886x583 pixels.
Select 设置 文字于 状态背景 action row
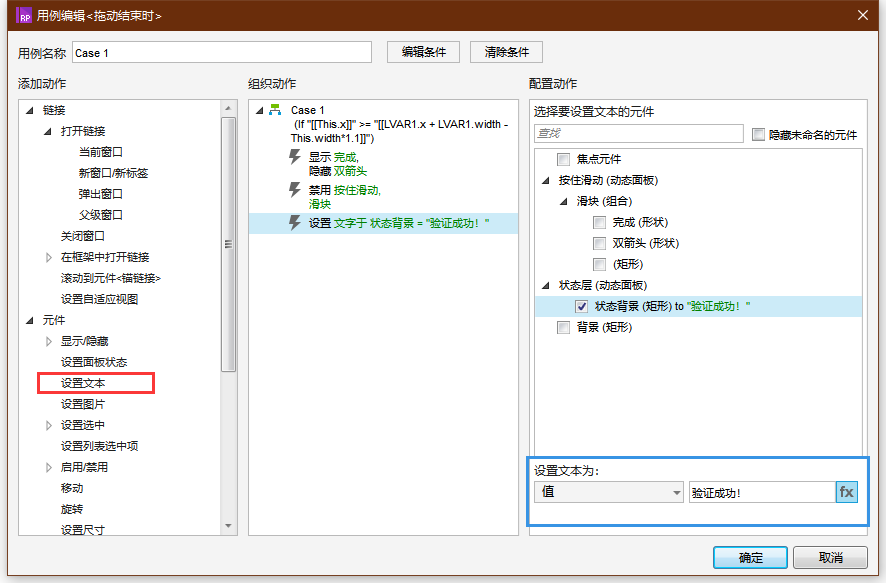(384, 223)
